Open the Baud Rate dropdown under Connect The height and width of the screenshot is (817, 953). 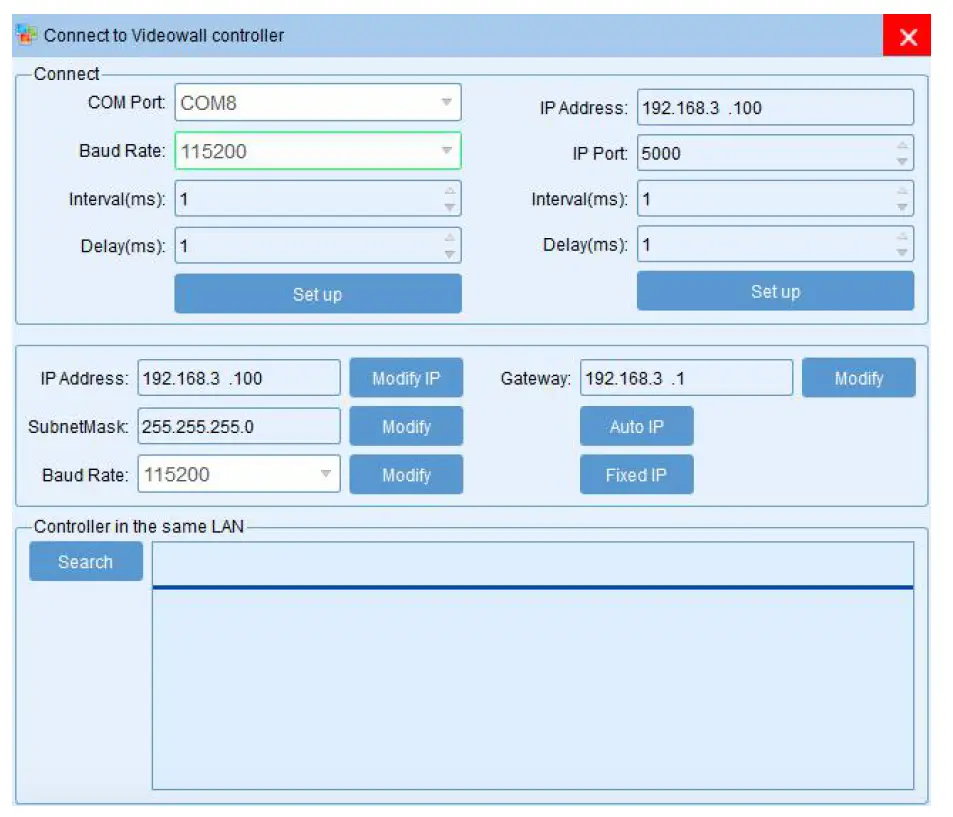(x=447, y=150)
